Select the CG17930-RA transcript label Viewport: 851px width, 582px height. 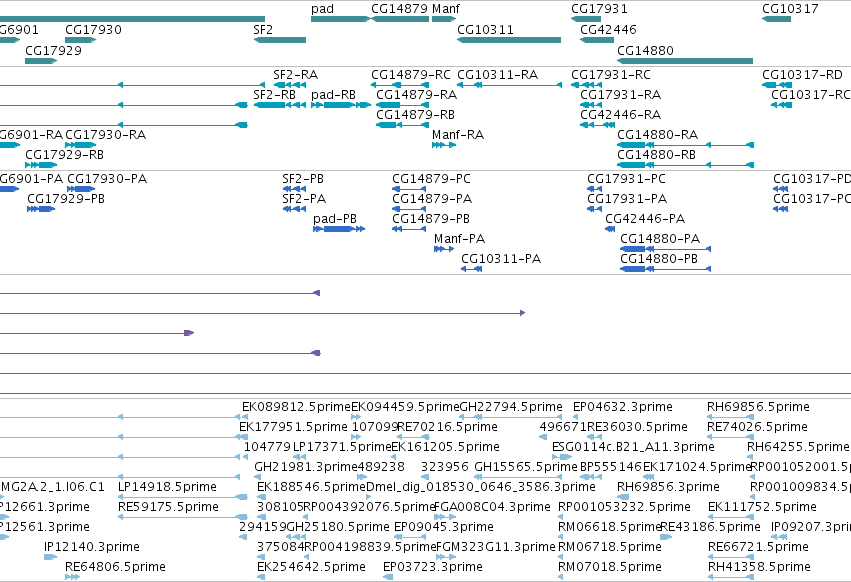pyautogui.click(x=105, y=135)
